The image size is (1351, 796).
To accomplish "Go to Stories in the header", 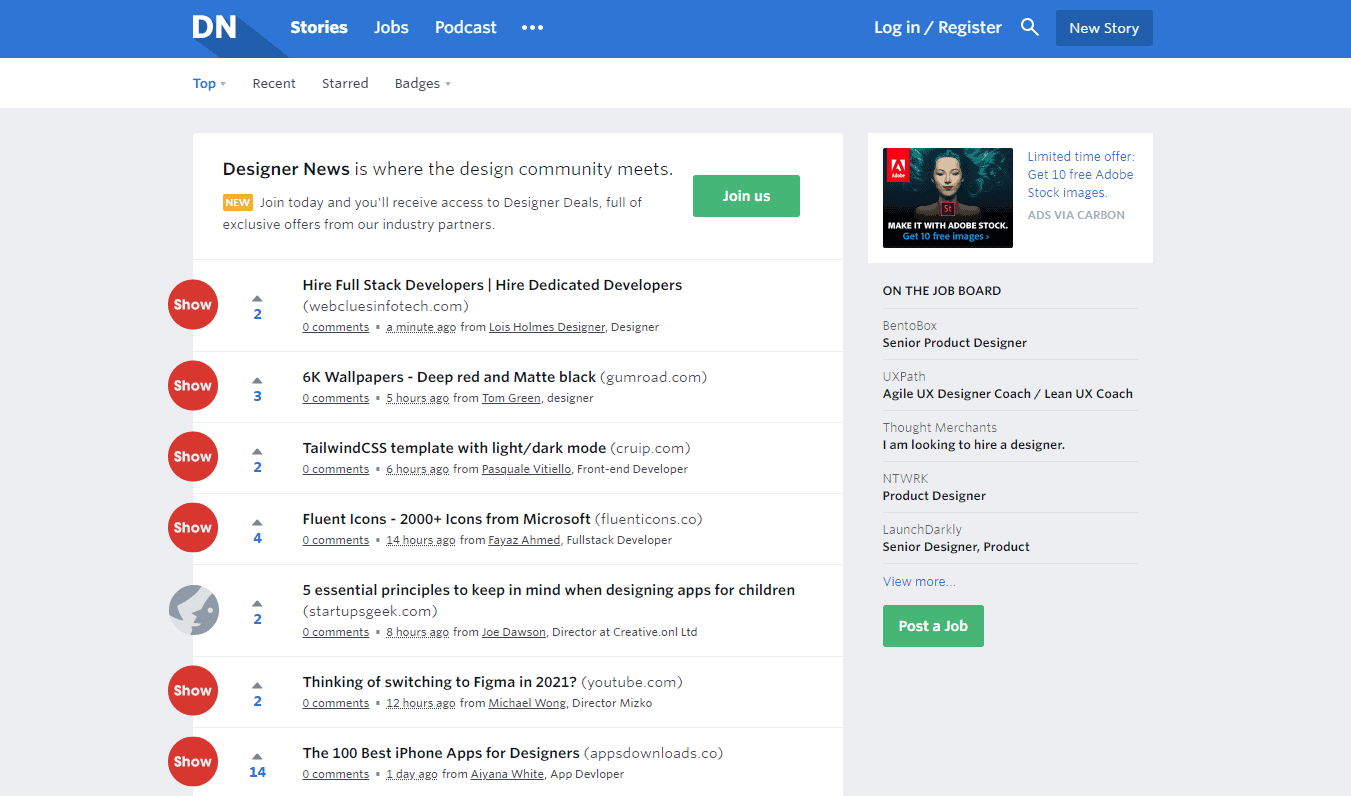I will pos(319,28).
